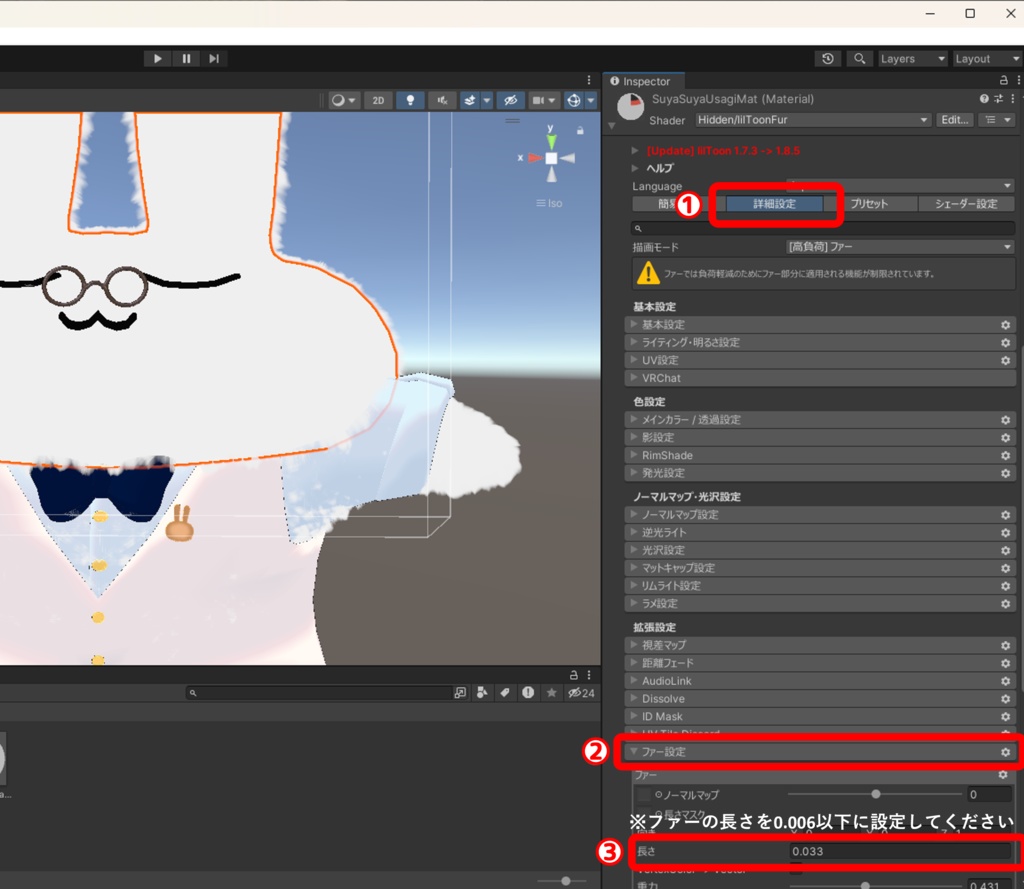
Task: Toggle hidden objects scene visibility icon
Action: pyautogui.click(x=510, y=101)
